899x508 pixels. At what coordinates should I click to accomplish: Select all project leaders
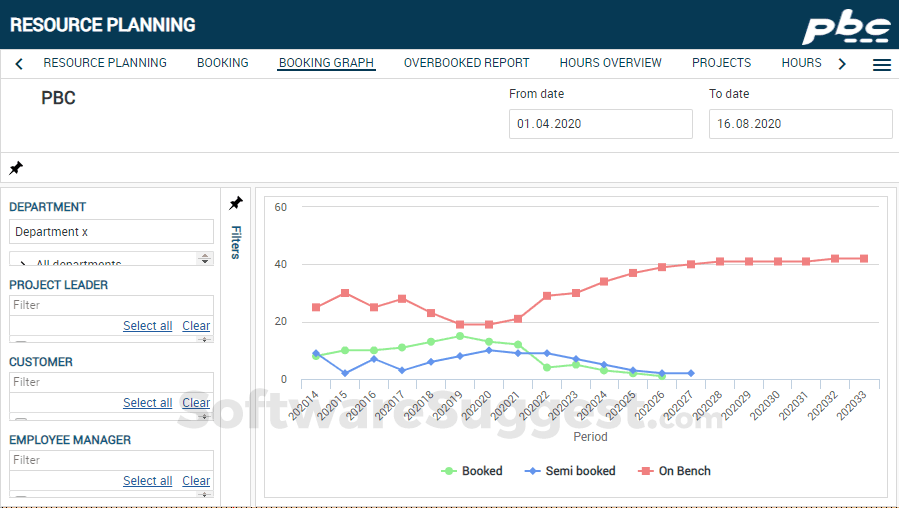(x=147, y=326)
